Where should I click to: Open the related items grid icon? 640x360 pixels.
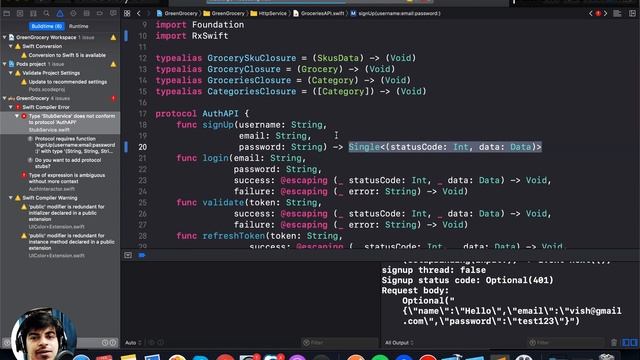[127, 13]
